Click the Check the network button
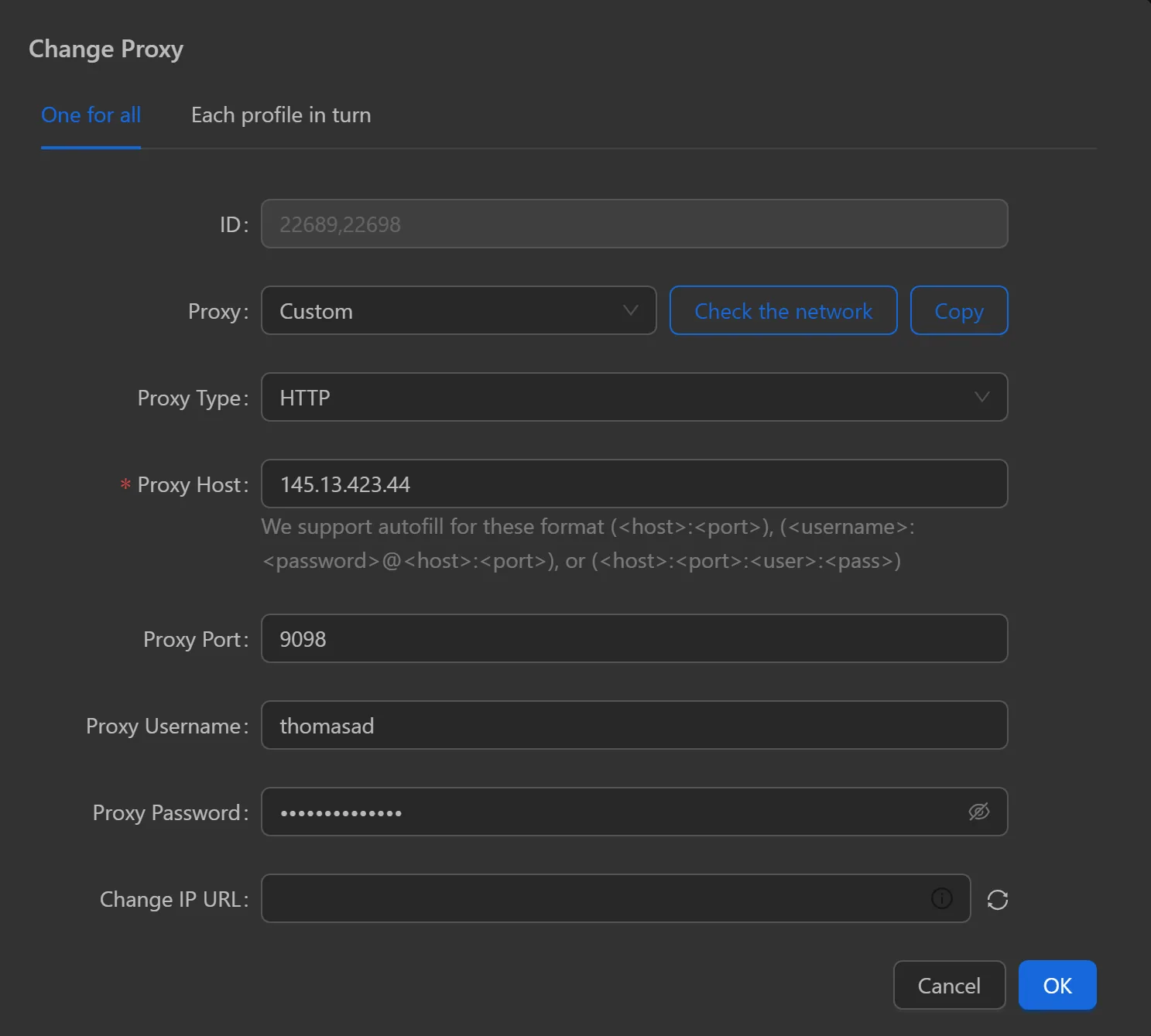The height and width of the screenshot is (1036, 1151). tap(783, 310)
